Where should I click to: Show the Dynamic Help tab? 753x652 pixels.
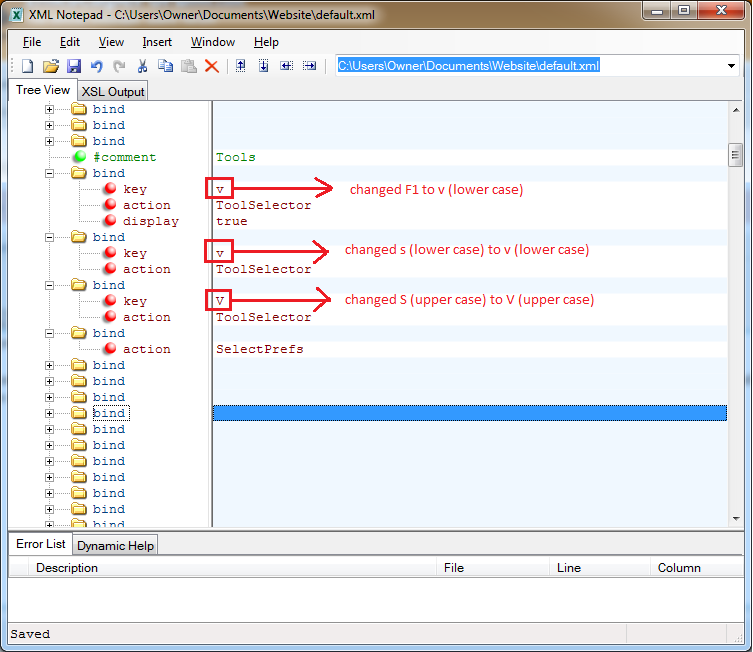[115, 546]
